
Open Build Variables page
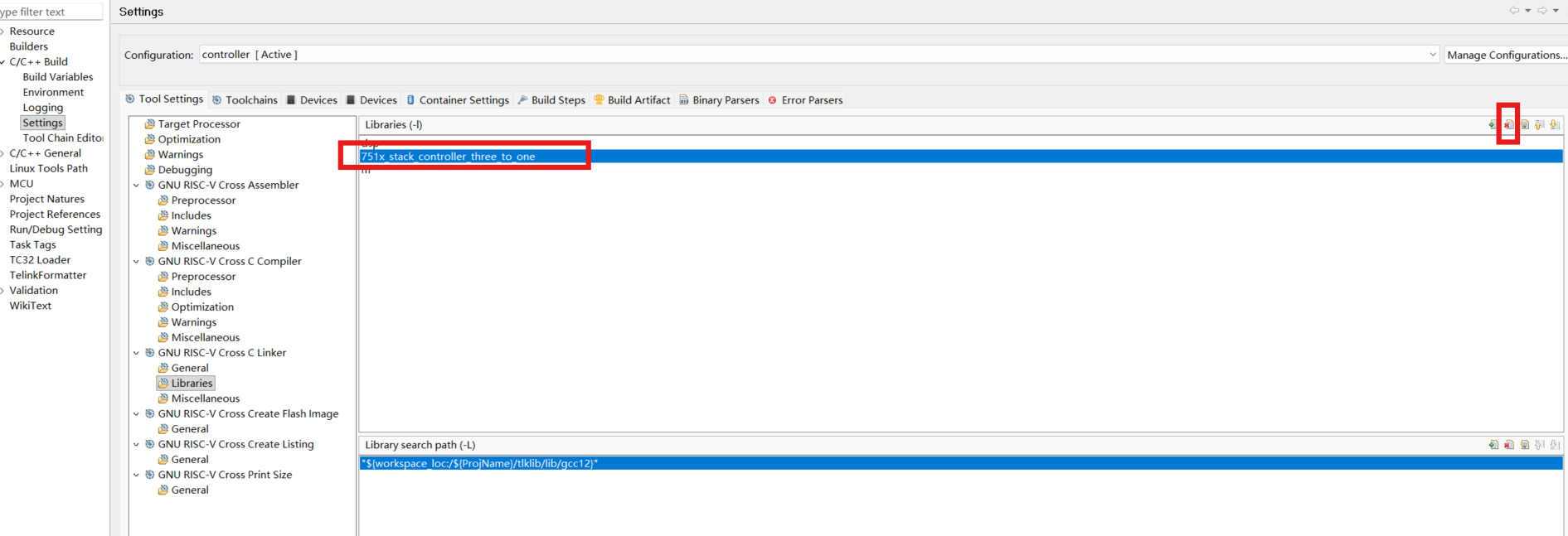click(58, 77)
